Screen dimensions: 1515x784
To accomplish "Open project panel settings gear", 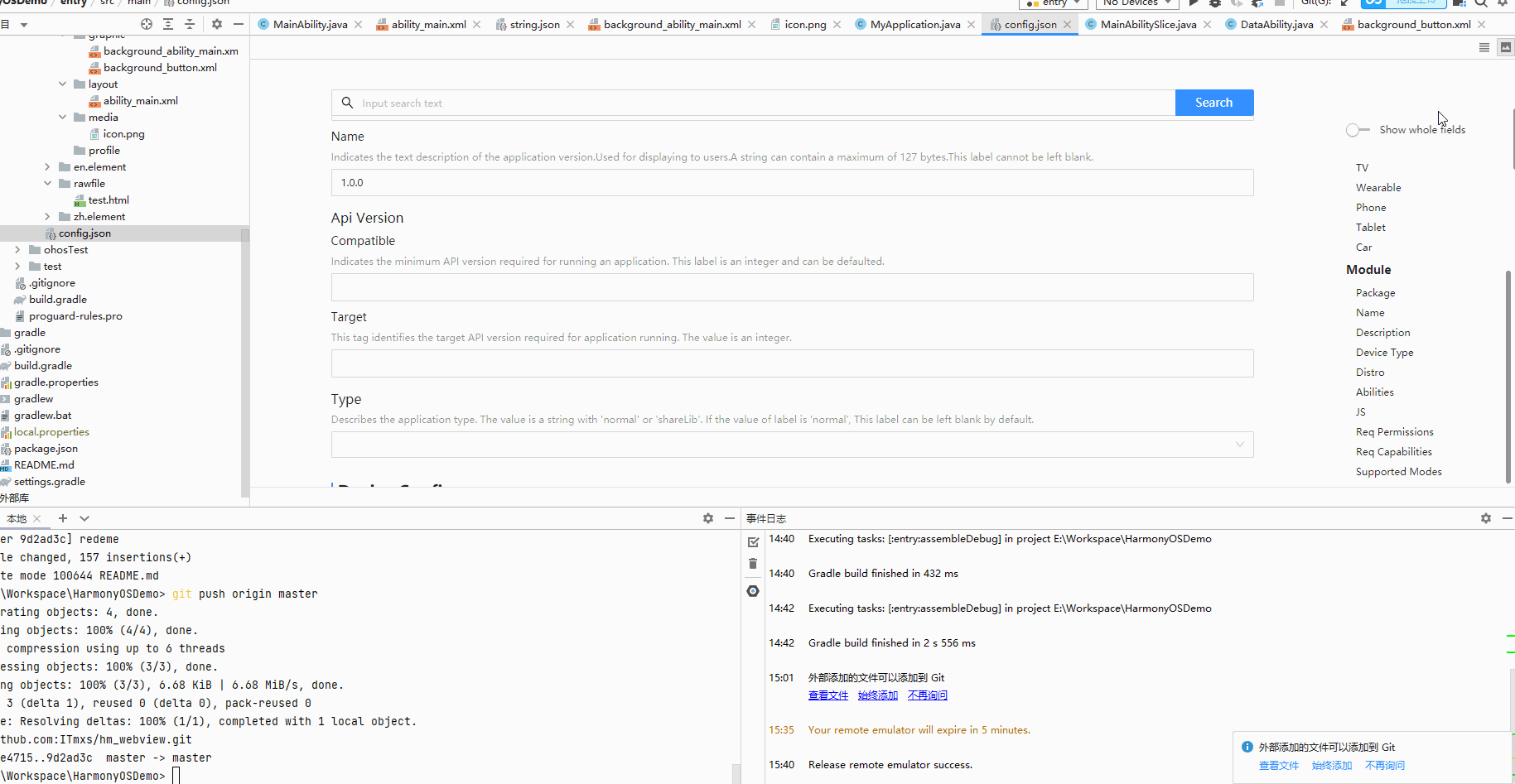I will click(217, 24).
